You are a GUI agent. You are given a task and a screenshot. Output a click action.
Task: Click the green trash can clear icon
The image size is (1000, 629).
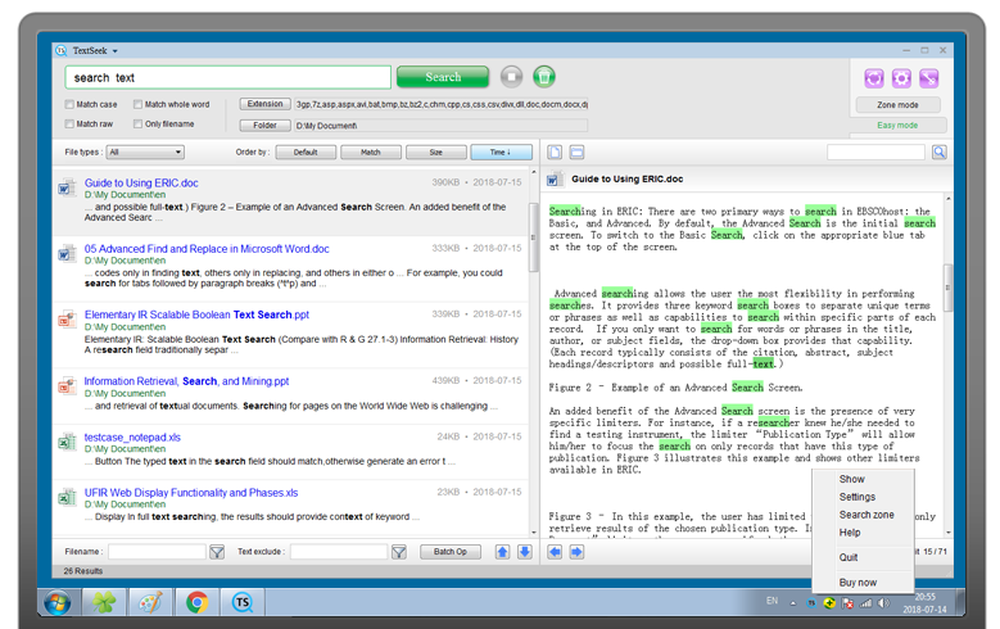point(544,77)
